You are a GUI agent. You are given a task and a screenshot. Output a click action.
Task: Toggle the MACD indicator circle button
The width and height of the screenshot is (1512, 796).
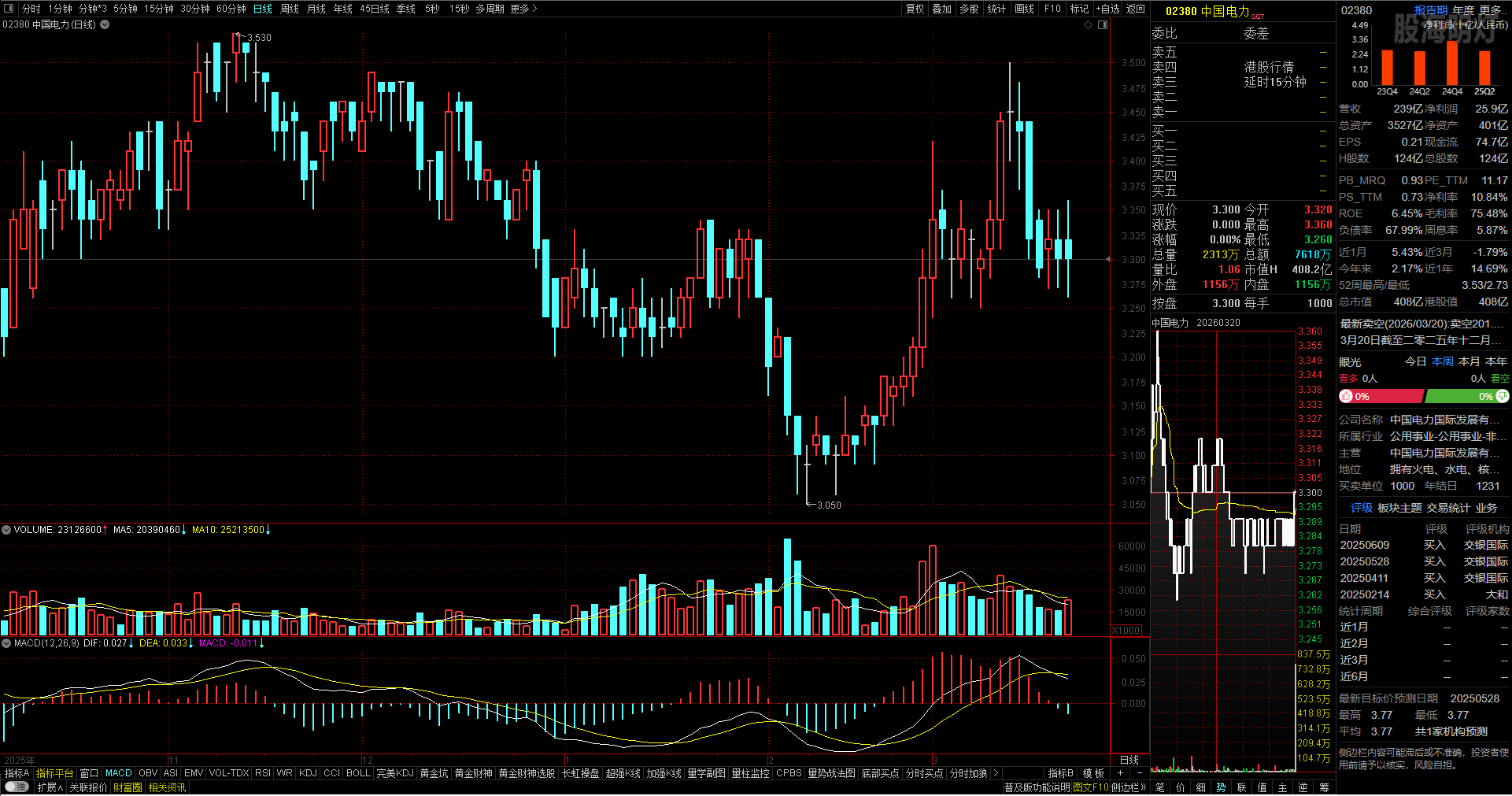point(6,643)
